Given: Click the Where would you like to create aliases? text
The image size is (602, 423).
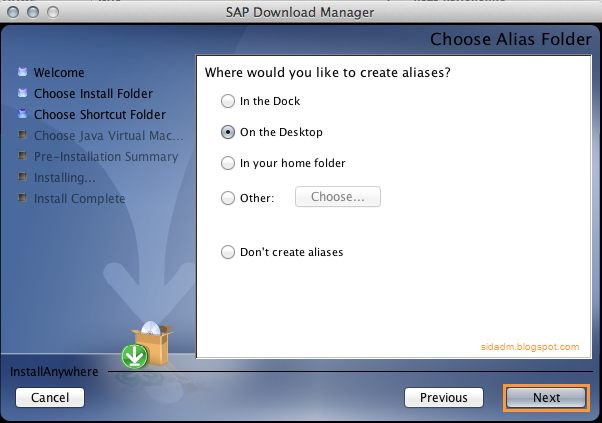Looking at the screenshot, I should tap(327, 73).
